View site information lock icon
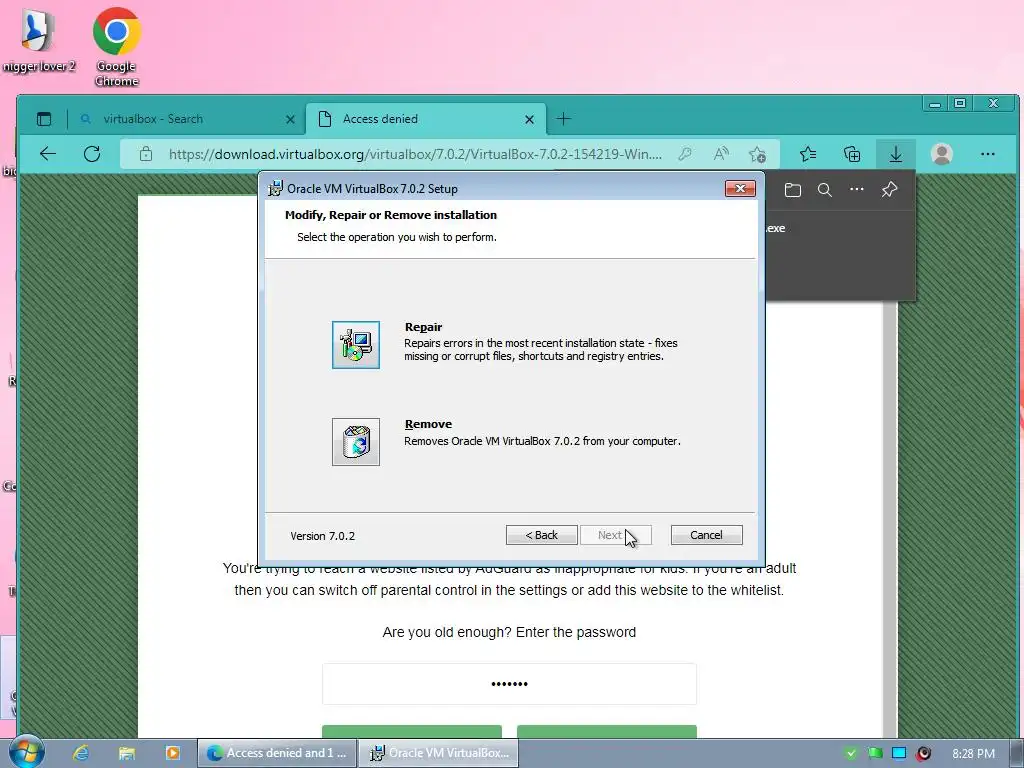1024x768 pixels. pos(146,154)
